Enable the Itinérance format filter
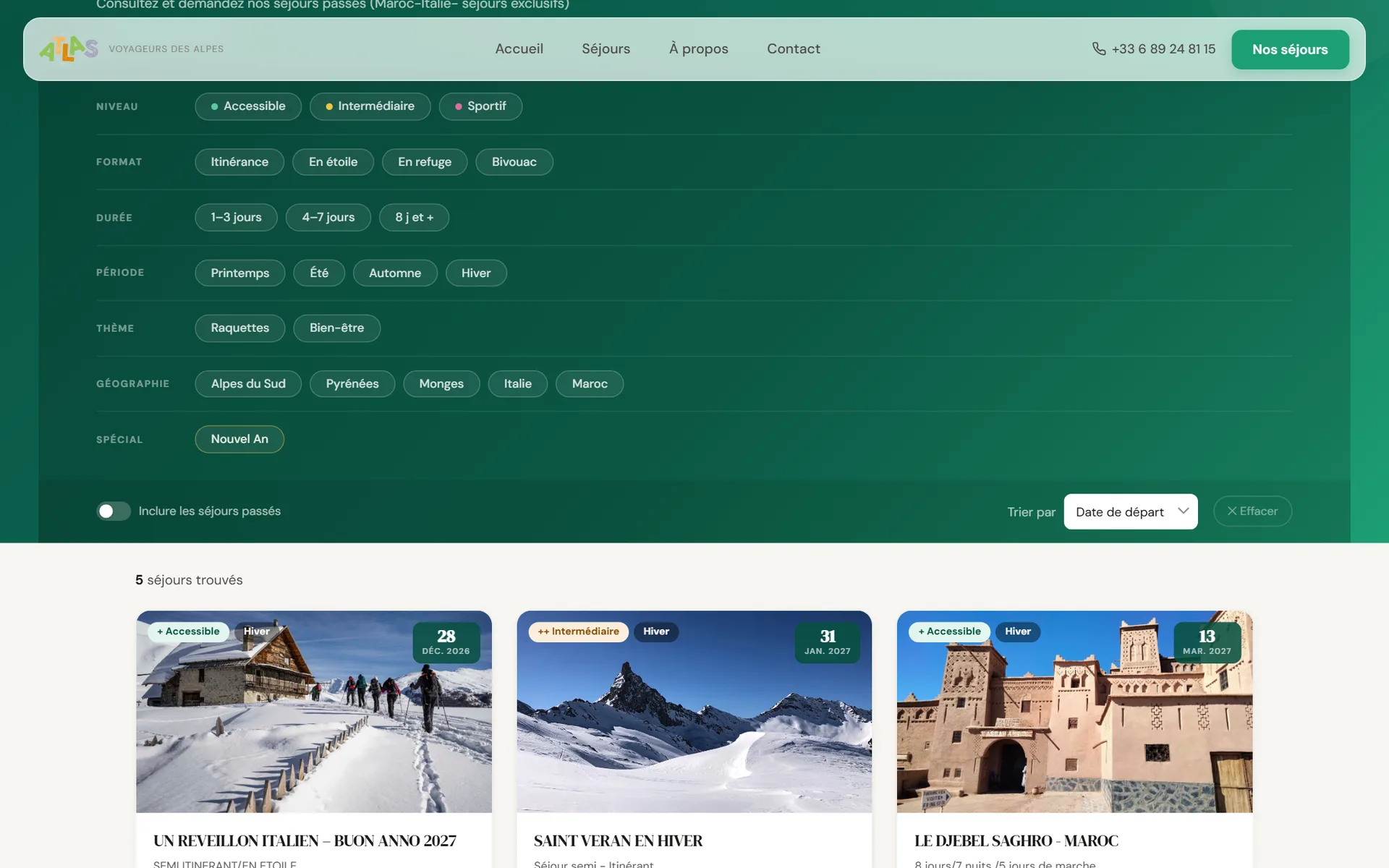The height and width of the screenshot is (868, 1389). [x=239, y=162]
